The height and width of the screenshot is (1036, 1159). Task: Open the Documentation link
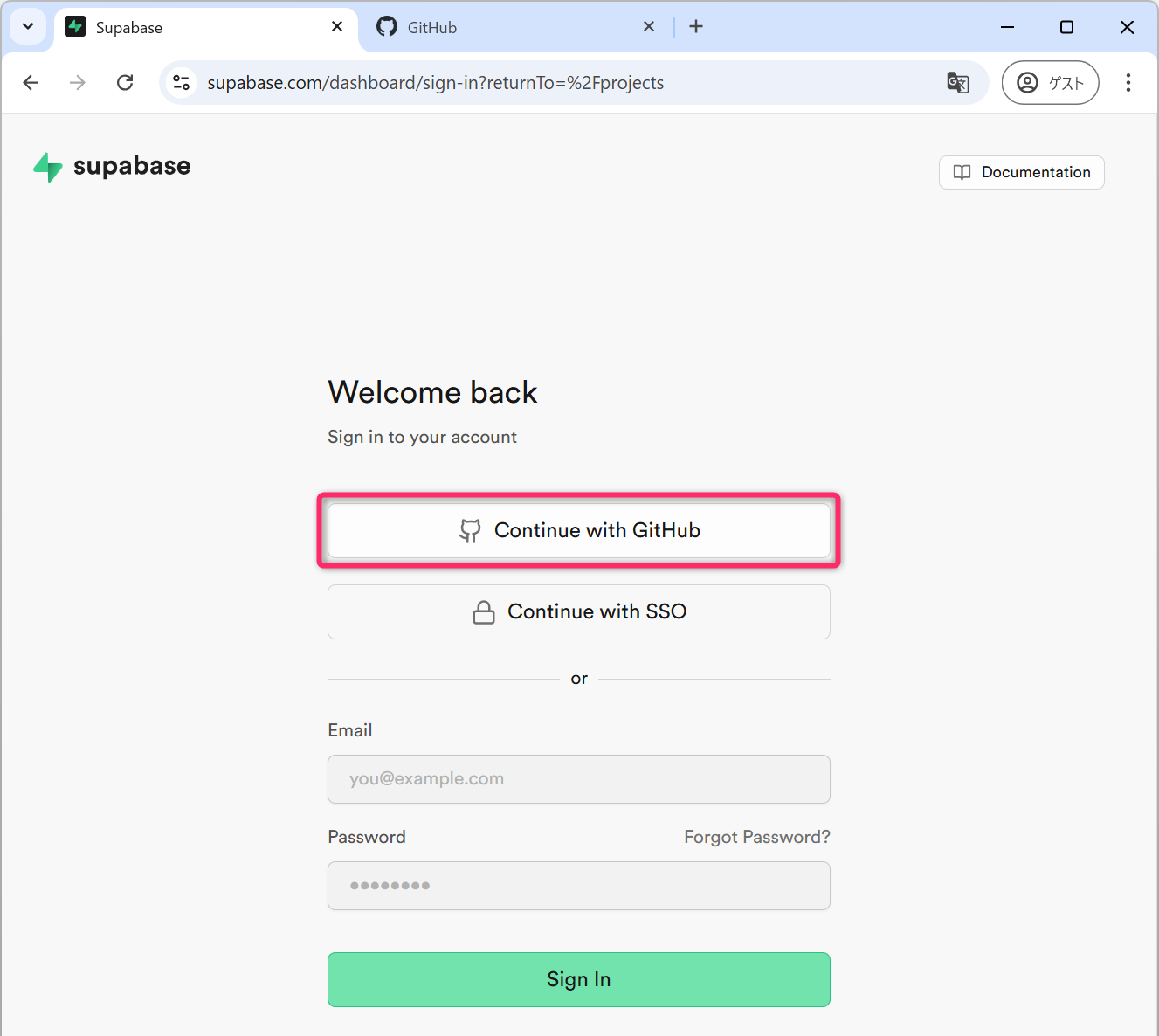point(1022,172)
